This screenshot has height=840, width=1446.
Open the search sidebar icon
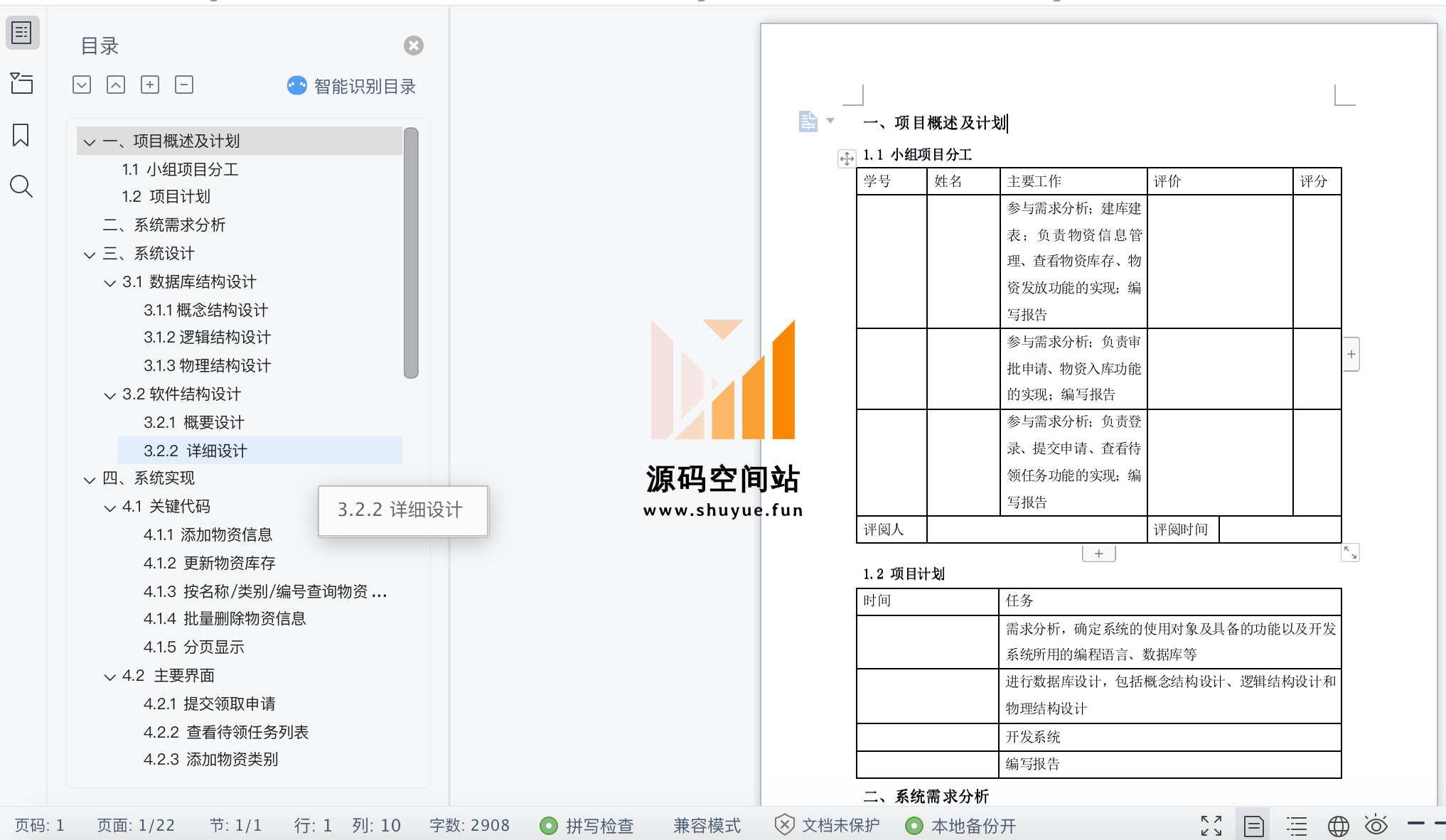tap(21, 186)
